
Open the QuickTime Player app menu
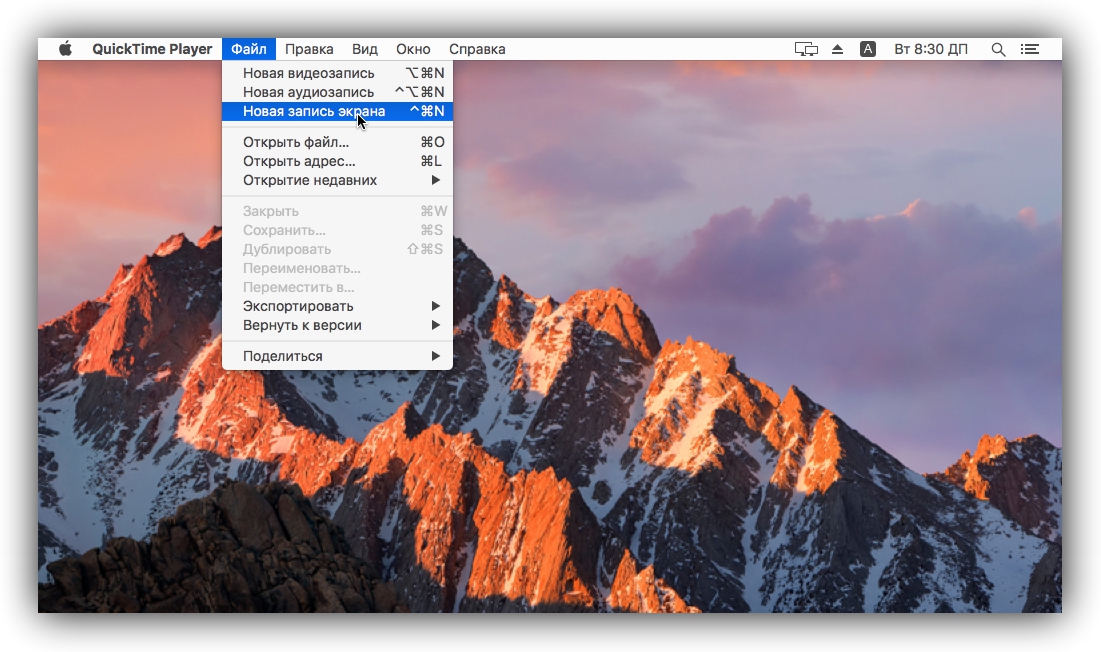coord(152,49)
